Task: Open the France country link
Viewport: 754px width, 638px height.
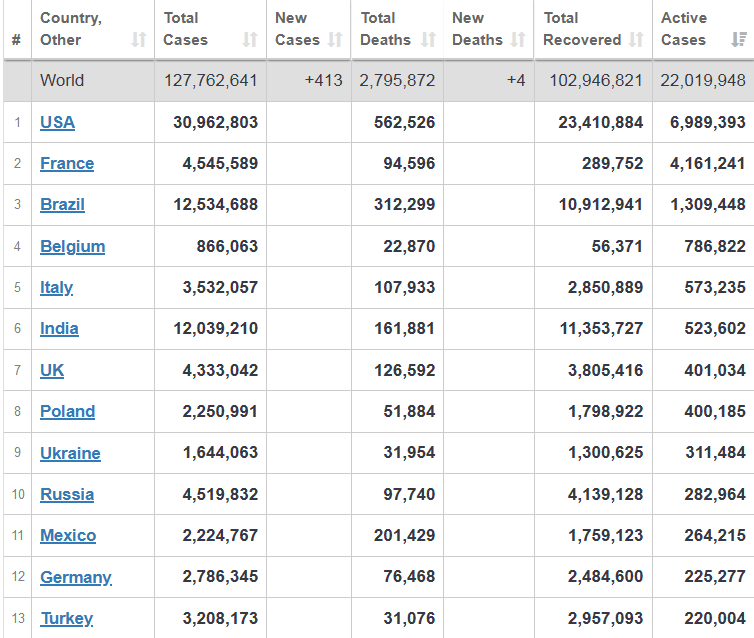Action: click(67, 163)
